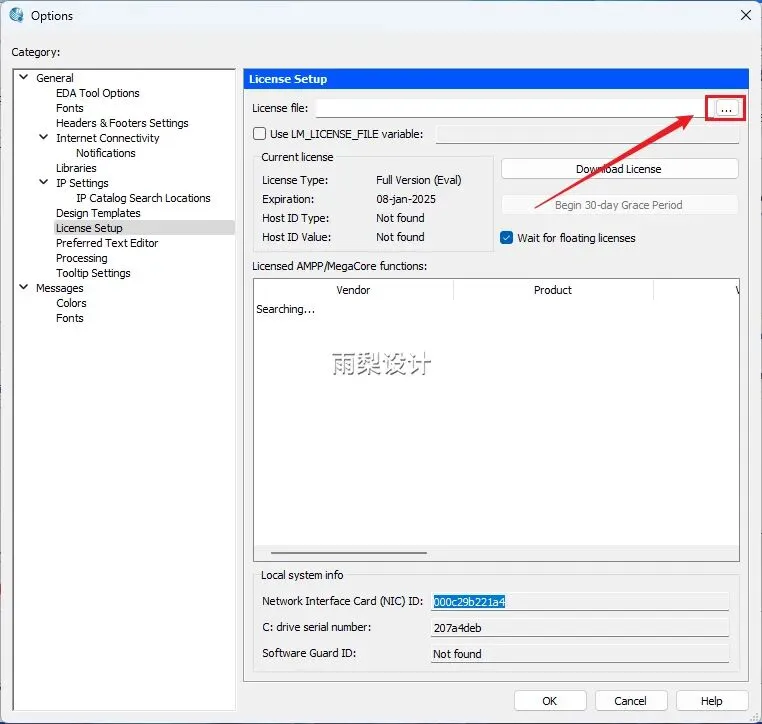Enable Use LM_LICENSE_FILE variable checkbox

tap(260, 134)
